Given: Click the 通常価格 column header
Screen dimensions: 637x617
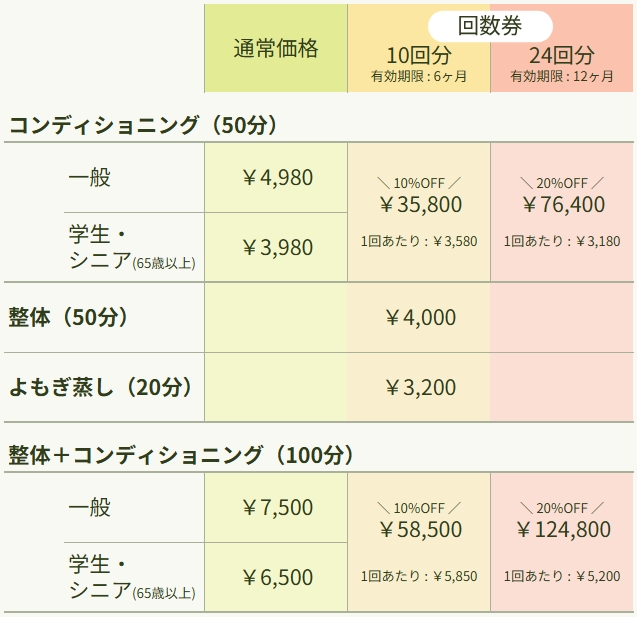Looking at the screenshot, I should click(x=275, y=49).
